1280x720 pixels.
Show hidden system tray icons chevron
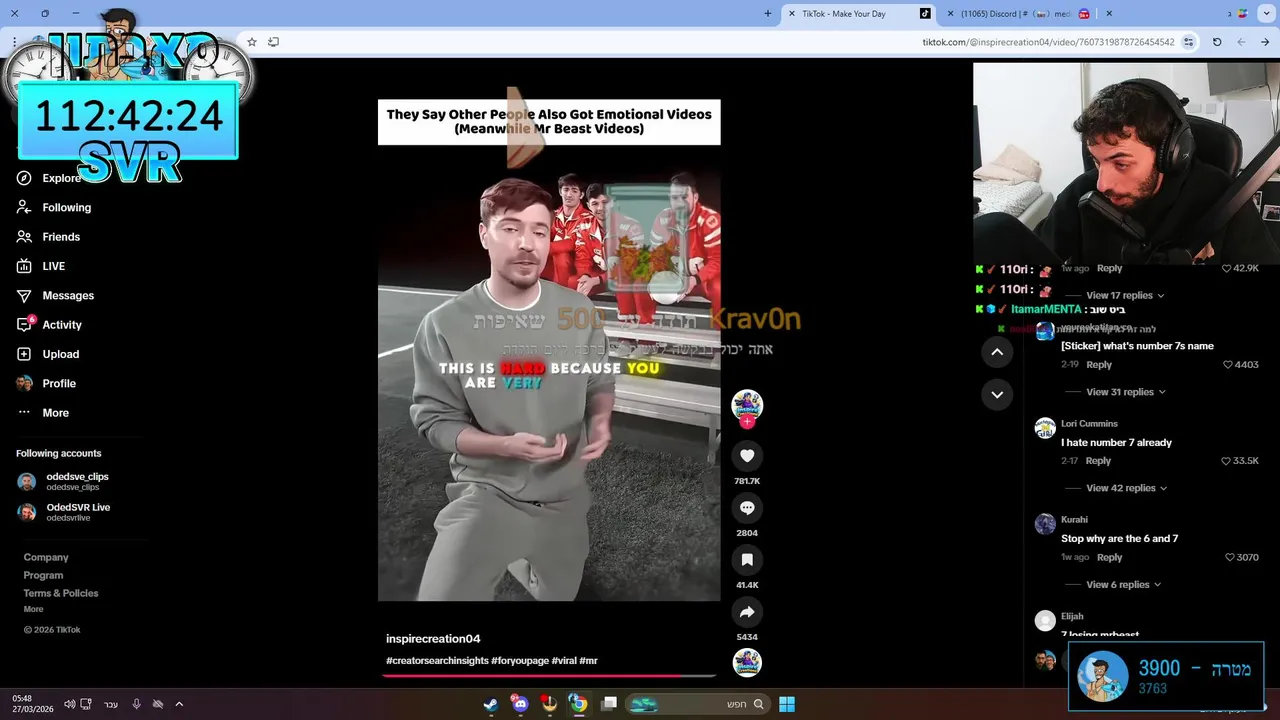click(x=179, y=704)
